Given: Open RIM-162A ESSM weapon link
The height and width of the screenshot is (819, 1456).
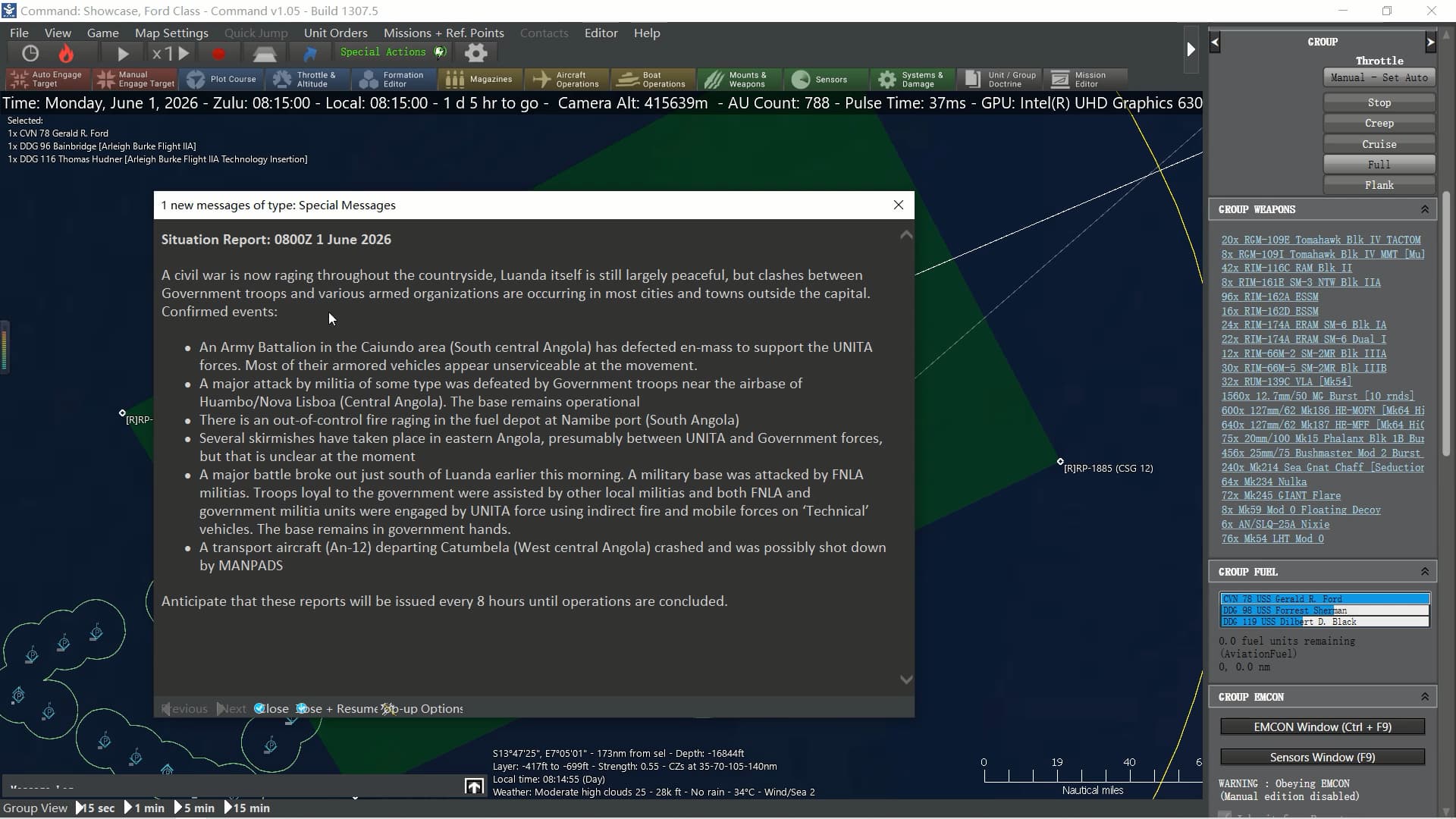Looking at the screenshot, I should click(1269, 297).
